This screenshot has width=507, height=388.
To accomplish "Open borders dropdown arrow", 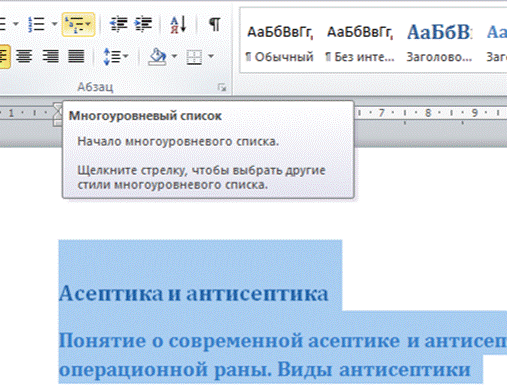I will point(211,56).
